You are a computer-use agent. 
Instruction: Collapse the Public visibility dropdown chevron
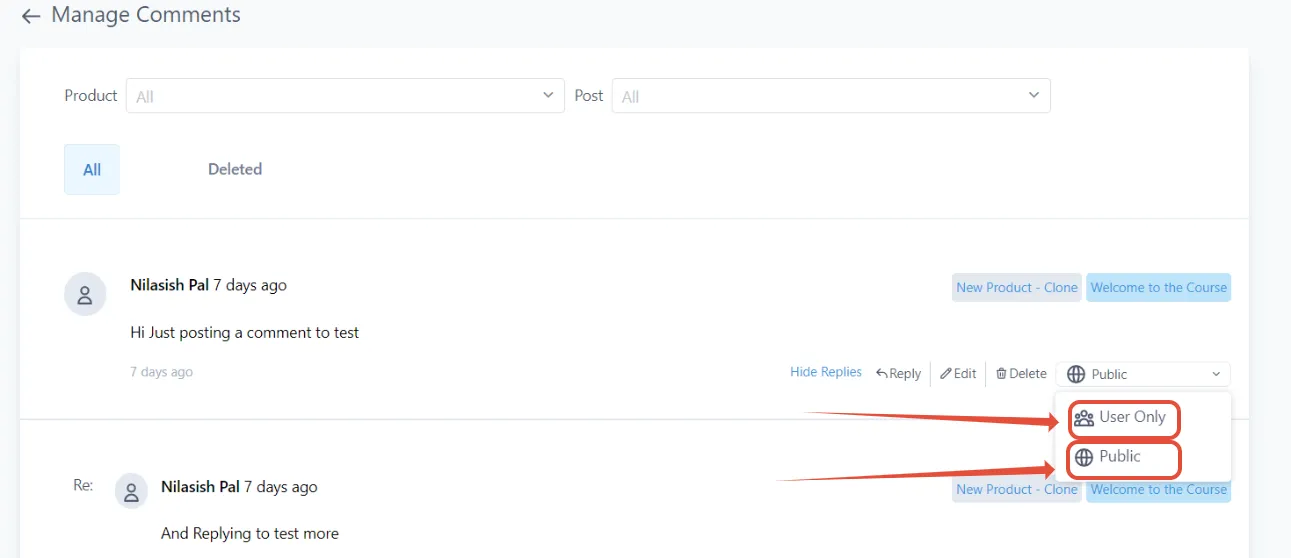point(1216,374)
